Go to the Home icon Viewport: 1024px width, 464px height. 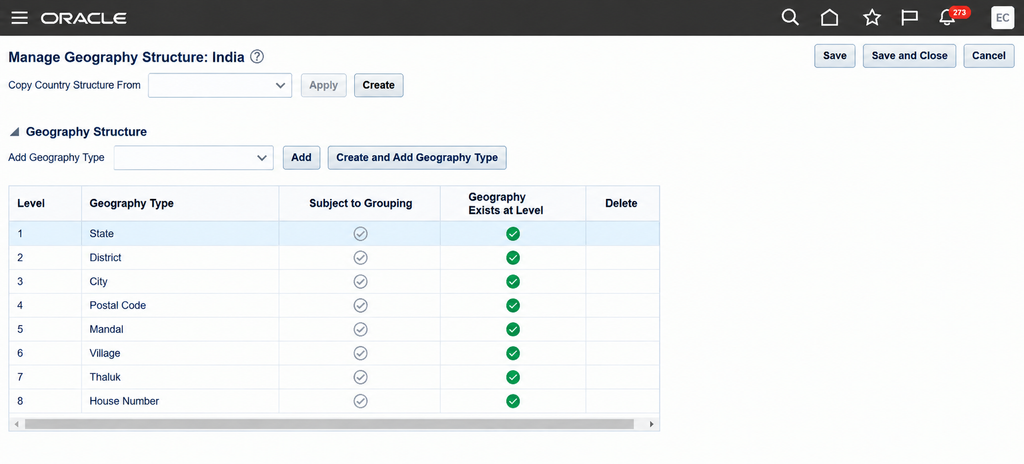click(x=829, y=18)
